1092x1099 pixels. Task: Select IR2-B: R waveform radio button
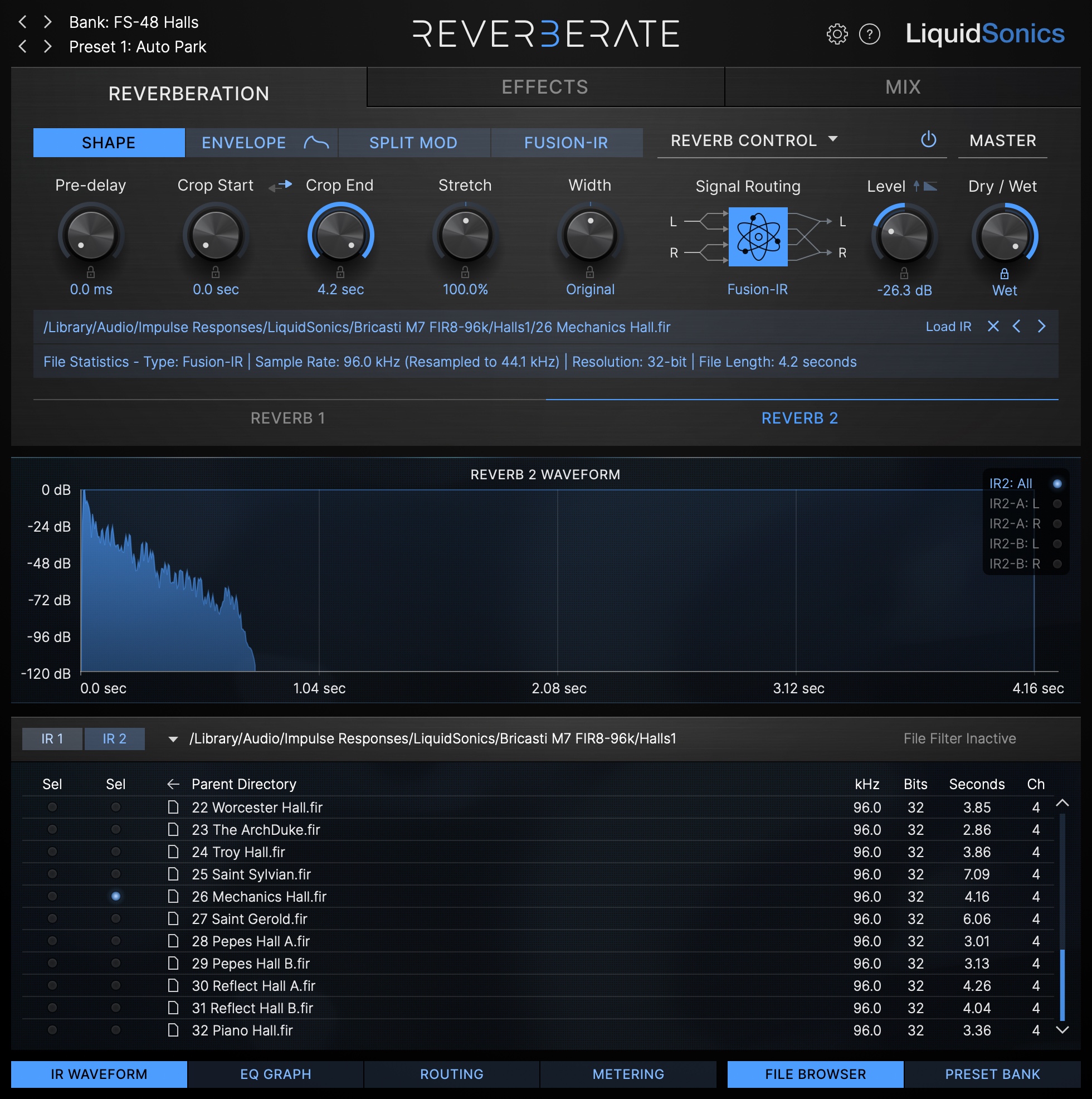coord(1057,564)
